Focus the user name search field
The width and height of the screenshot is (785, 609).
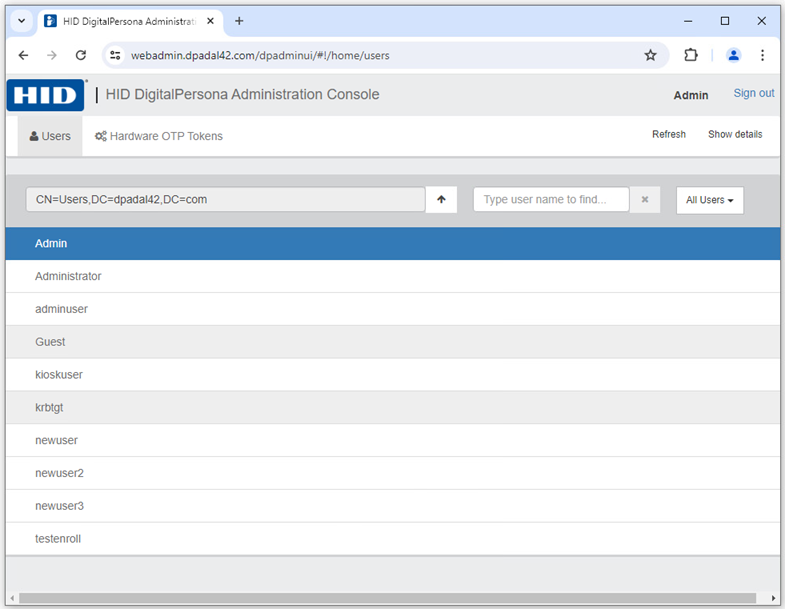coord(551,199)
